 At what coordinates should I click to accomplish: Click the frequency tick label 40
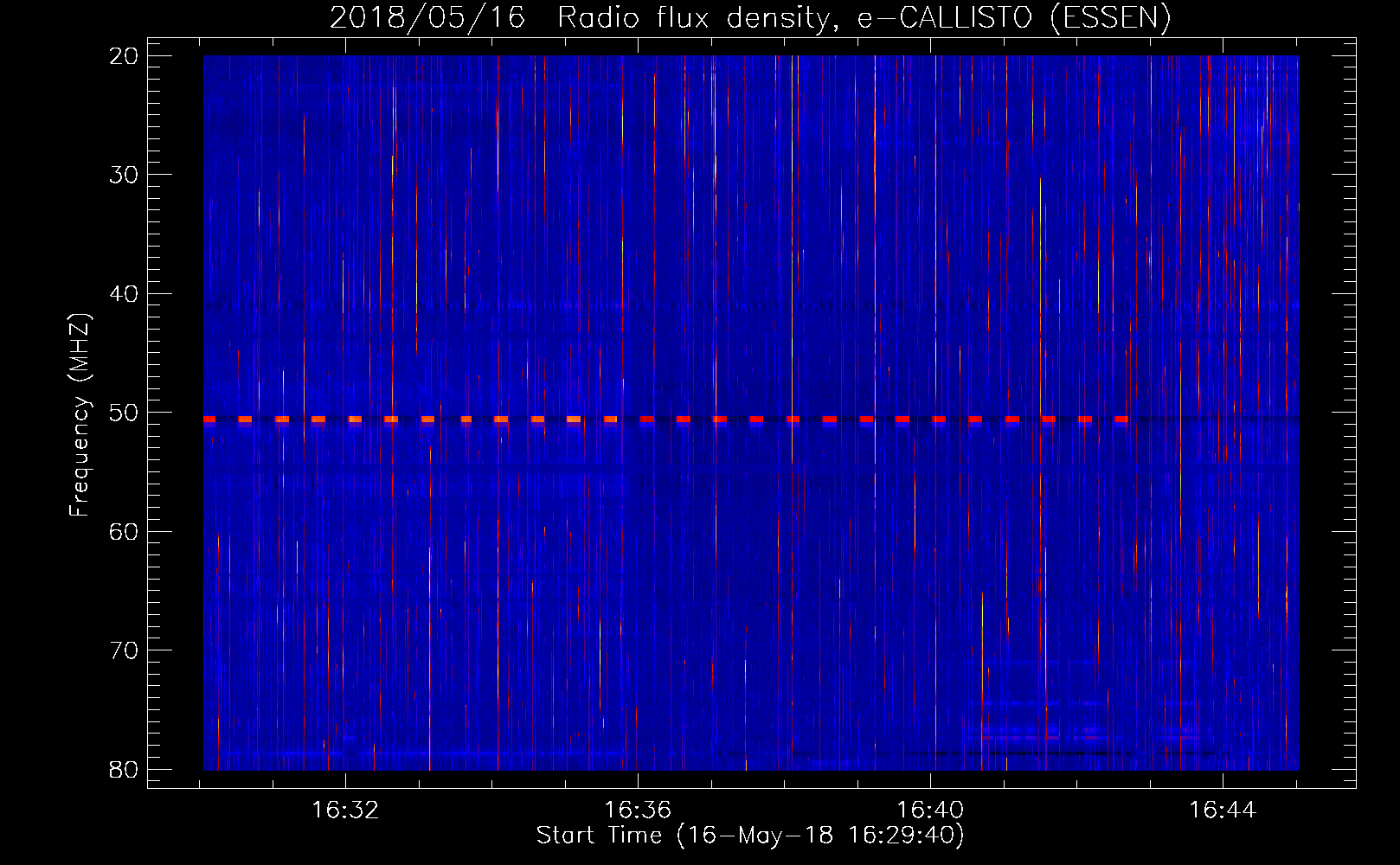coord(125,294)
